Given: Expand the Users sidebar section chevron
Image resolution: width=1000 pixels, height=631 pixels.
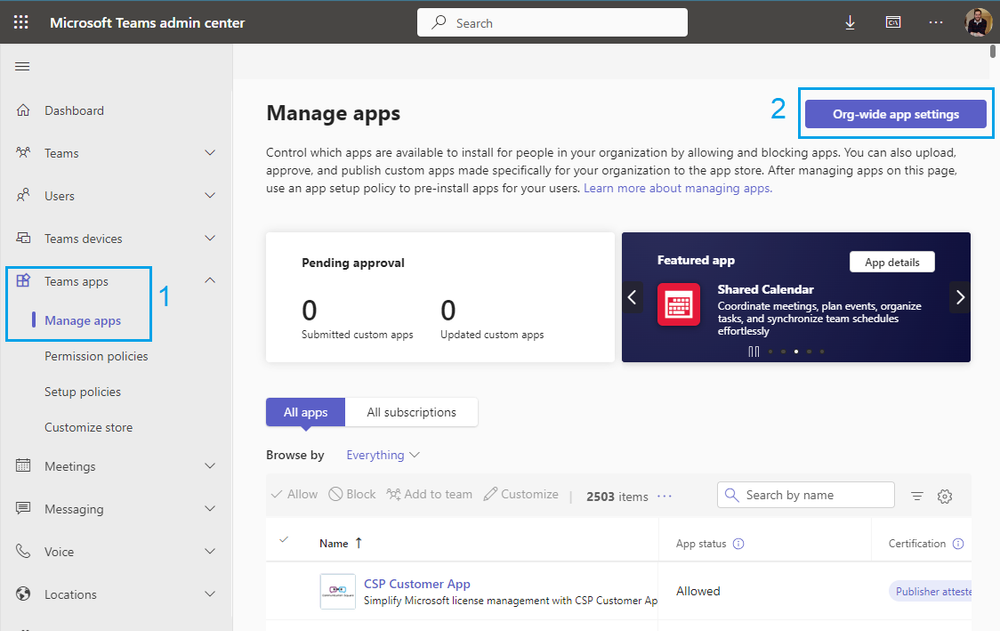Looking at the screenshot, I should [x=210, y=195].
